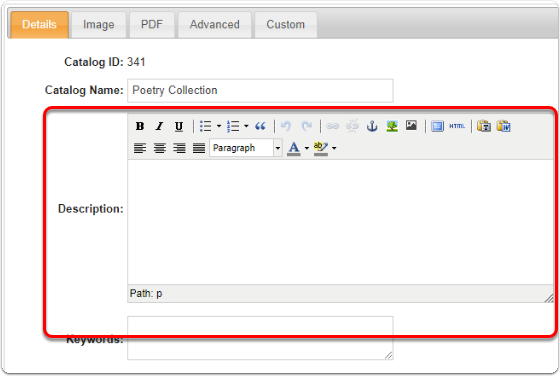Paste from Word
560x376 pixels.
pyautogui.click(x=504, y=126)
